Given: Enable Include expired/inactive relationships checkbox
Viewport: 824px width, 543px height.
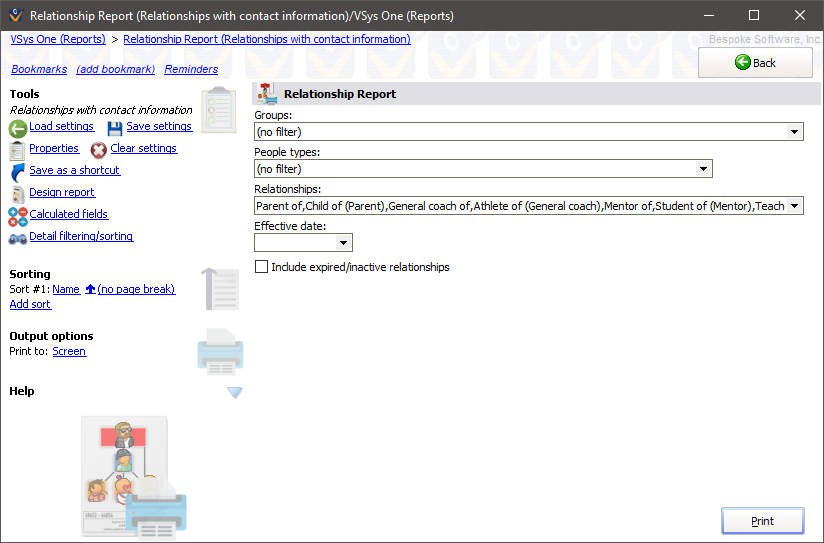Looking at the screenshot, I should point(261,267).
